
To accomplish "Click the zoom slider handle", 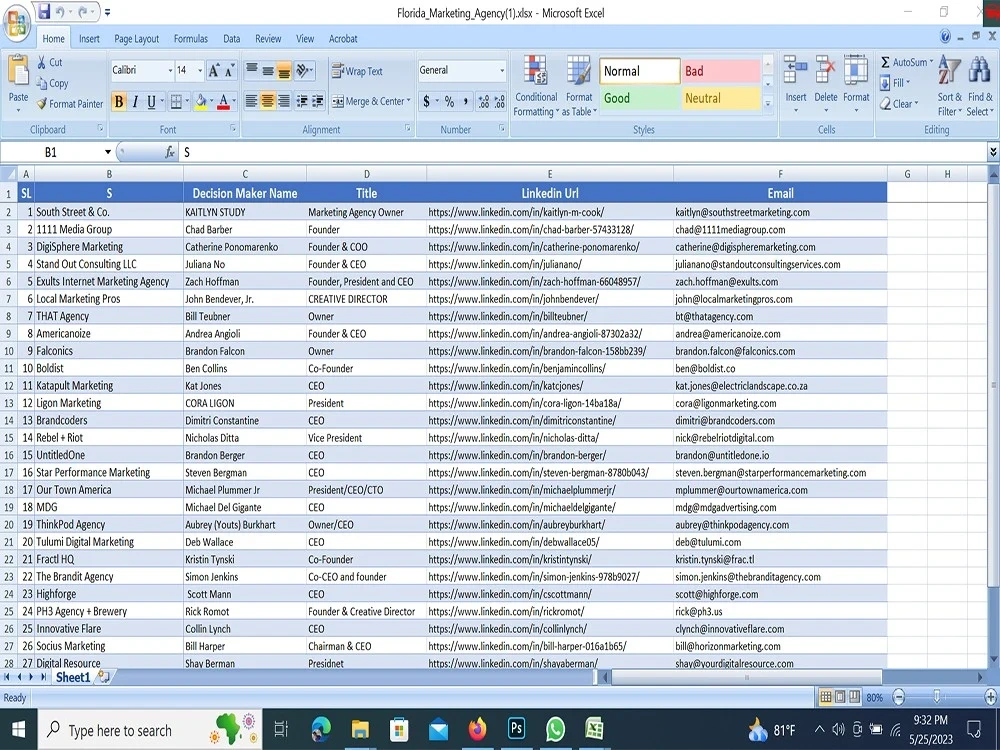I will [x=936, y=697].
